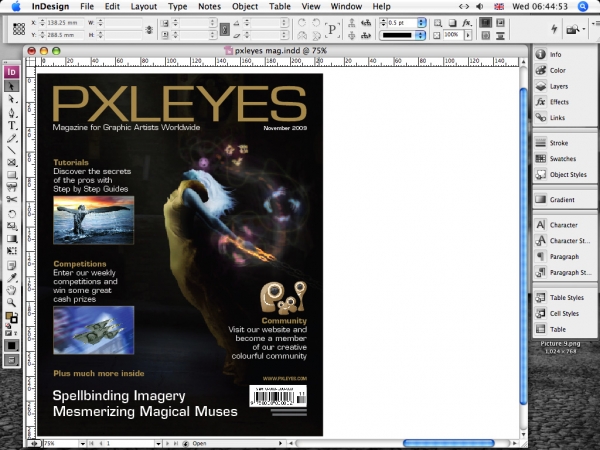Open Spotlight search in menu bar

[x=583, y=7]
